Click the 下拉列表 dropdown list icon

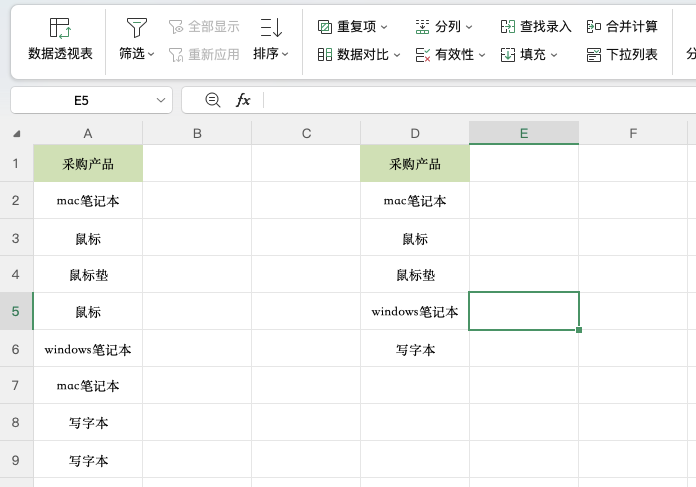tap(593, 55)
